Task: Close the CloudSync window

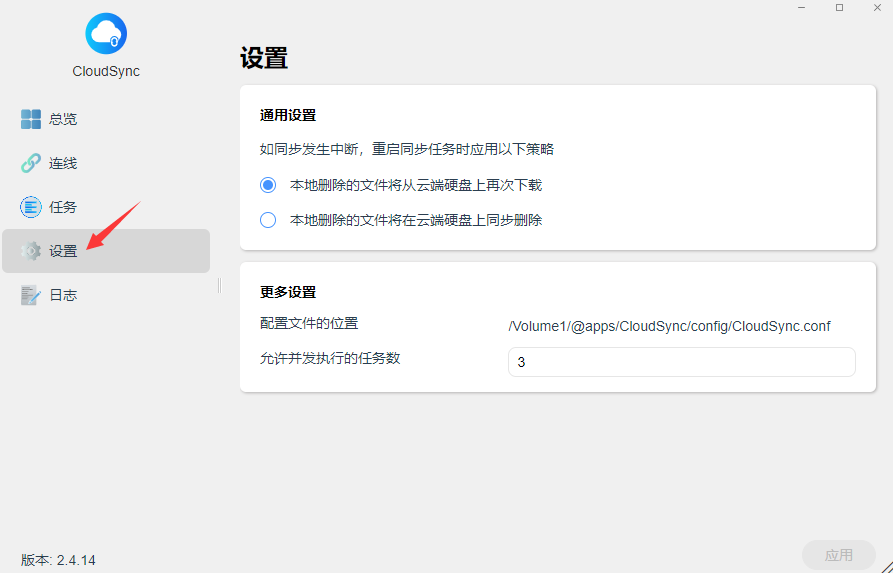Action: pos(876,8)
